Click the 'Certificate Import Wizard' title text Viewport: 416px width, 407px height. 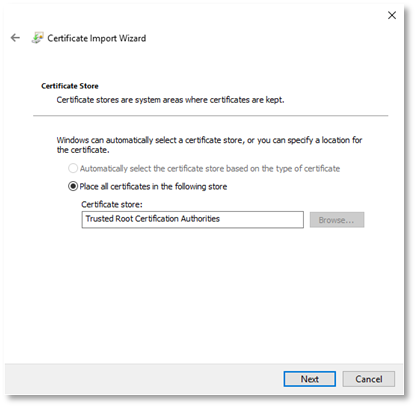97,38
